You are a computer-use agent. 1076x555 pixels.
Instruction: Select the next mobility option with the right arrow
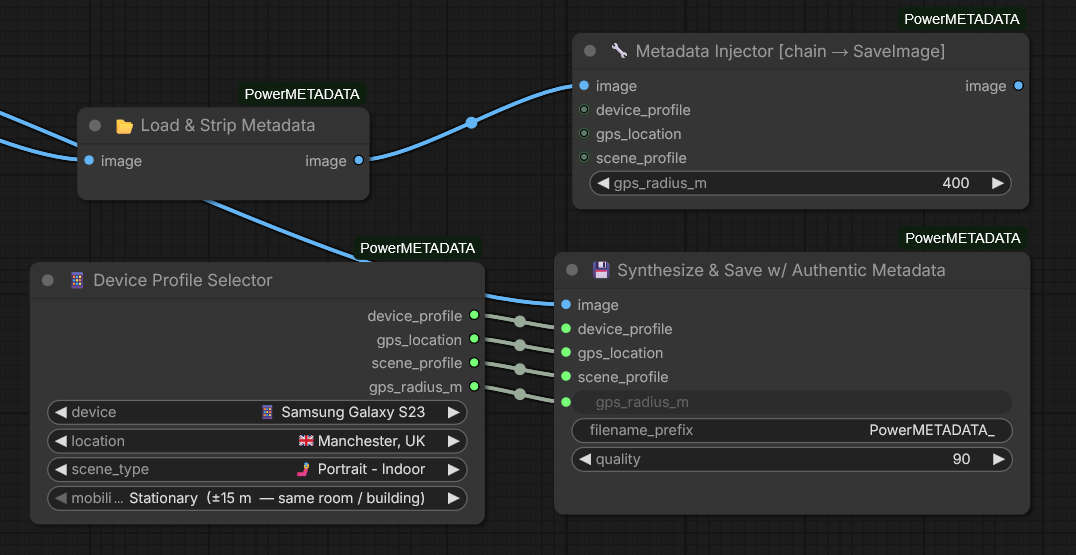[454, 498]
